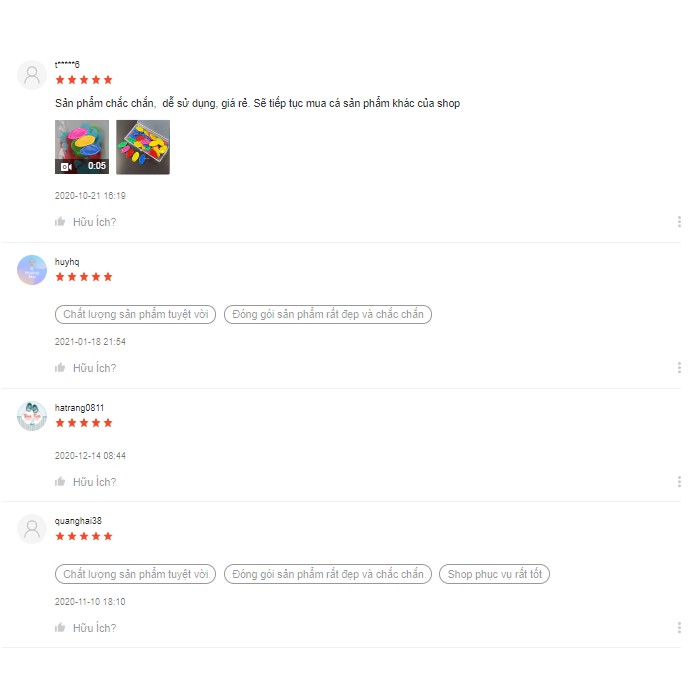Viewport: 700px width, 700px height.
Task: Play the 0:05 review video thumbnail
Action: [x=82, y=147]
